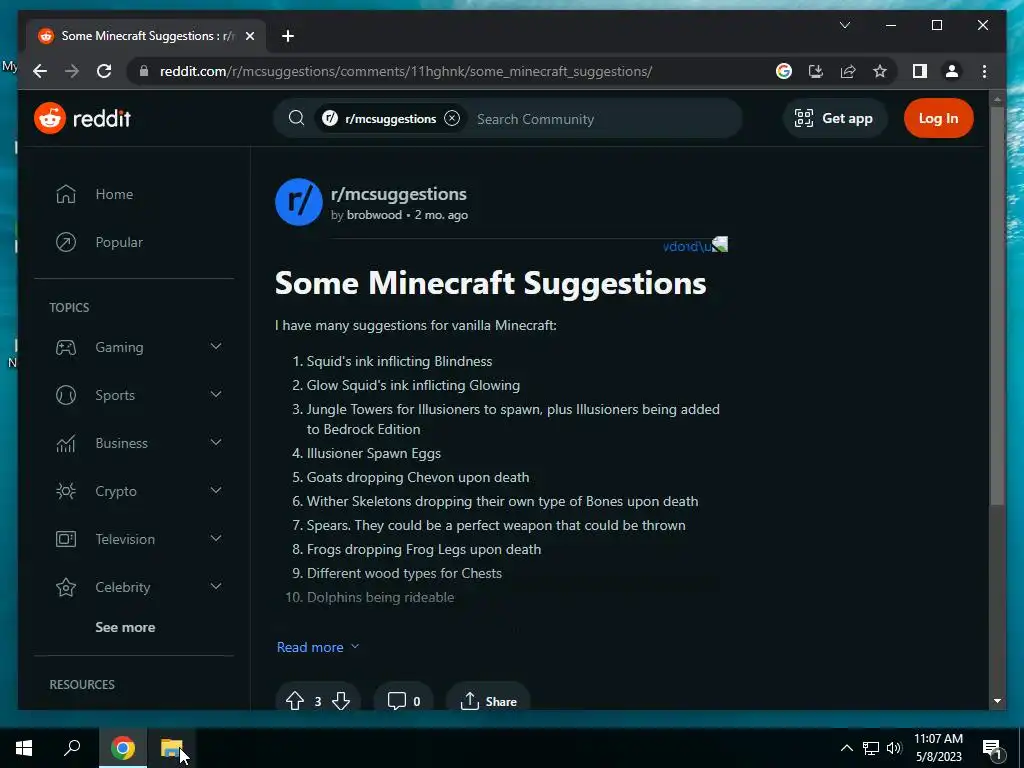Image resolution: width=1024 pixels, height=768 pixels.
Task: Click the r/ community avatar
Action: [299, 202]
